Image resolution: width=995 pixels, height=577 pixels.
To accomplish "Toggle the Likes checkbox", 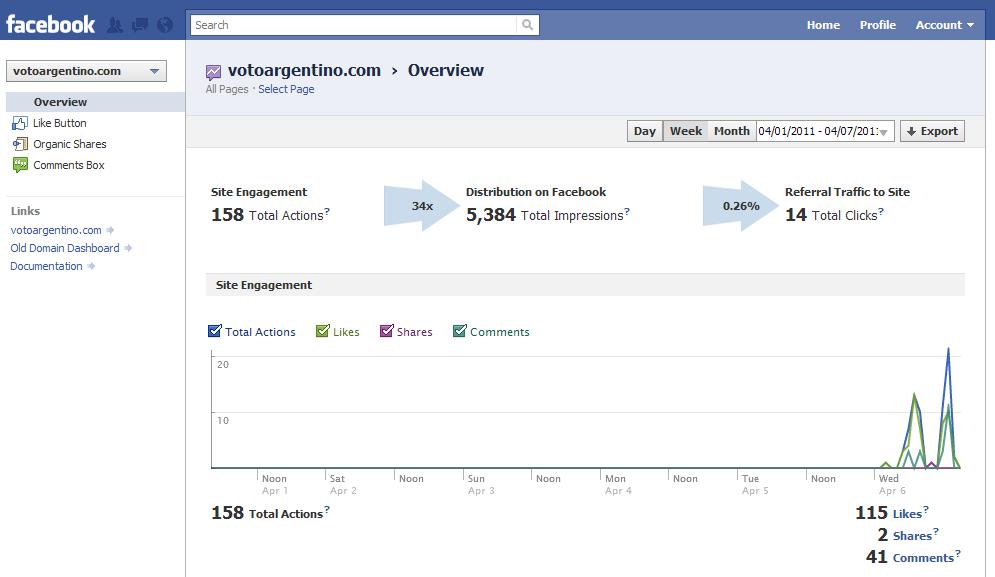I will click(322, 331).
